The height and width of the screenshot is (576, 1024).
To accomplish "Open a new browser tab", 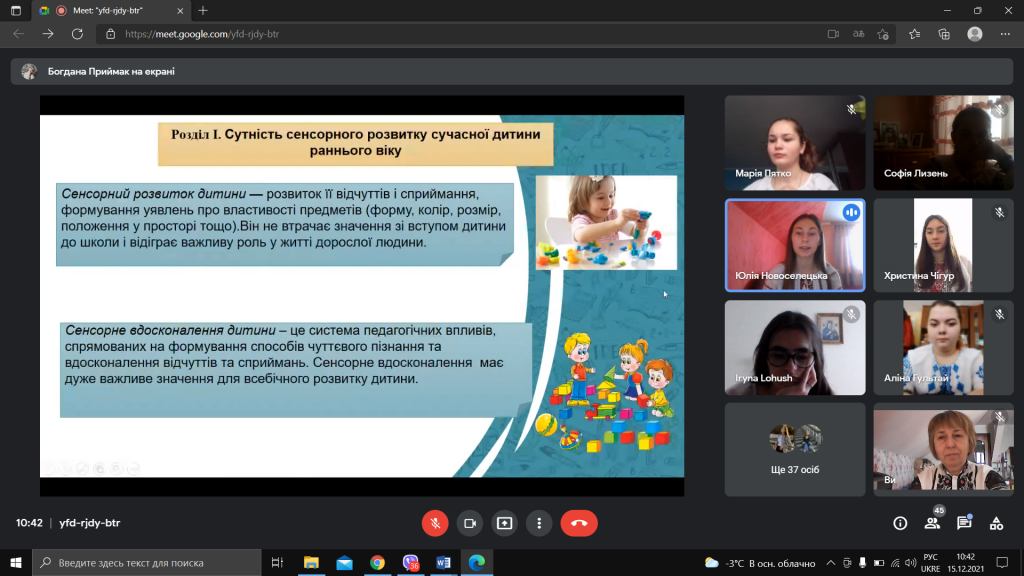I will (x=203, y=10).
